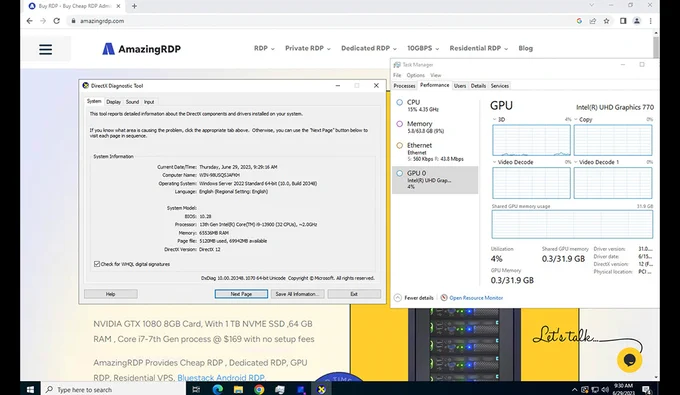This screenshot has width=680, height=395.
Task: Go back with the browser back arrow
Action: point(29,21)
